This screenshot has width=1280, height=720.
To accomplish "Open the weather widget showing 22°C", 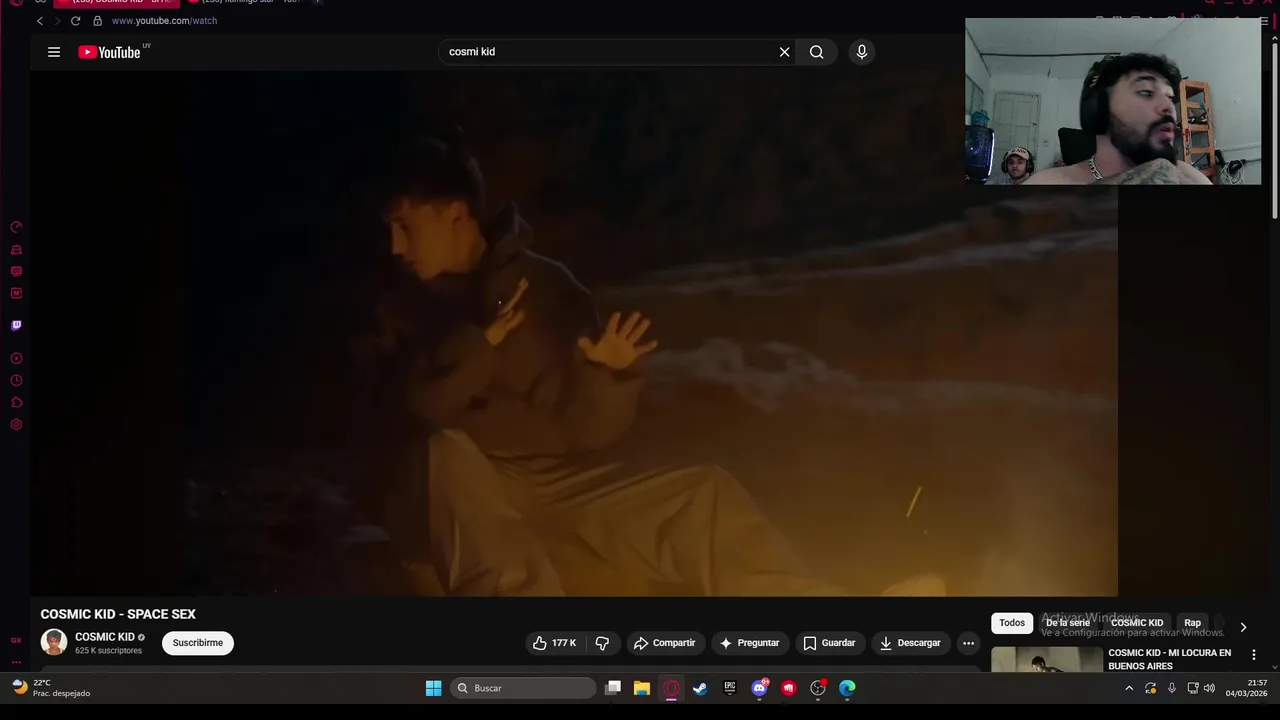I will [x=52, y=688].
